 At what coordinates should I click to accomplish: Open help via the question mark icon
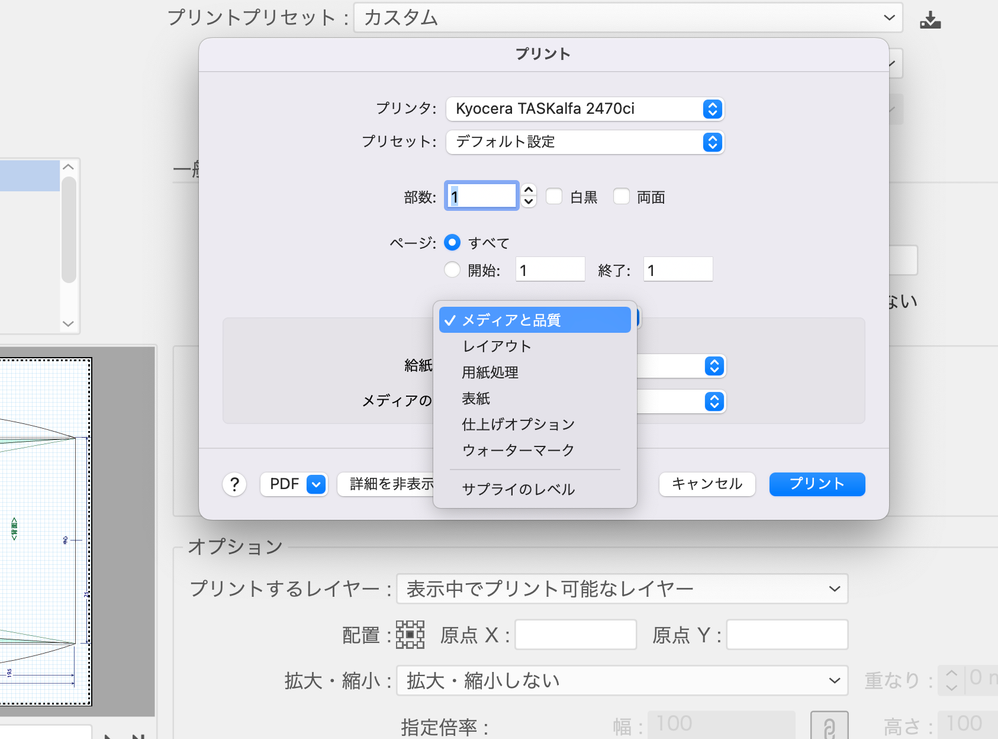pos(234,484)
